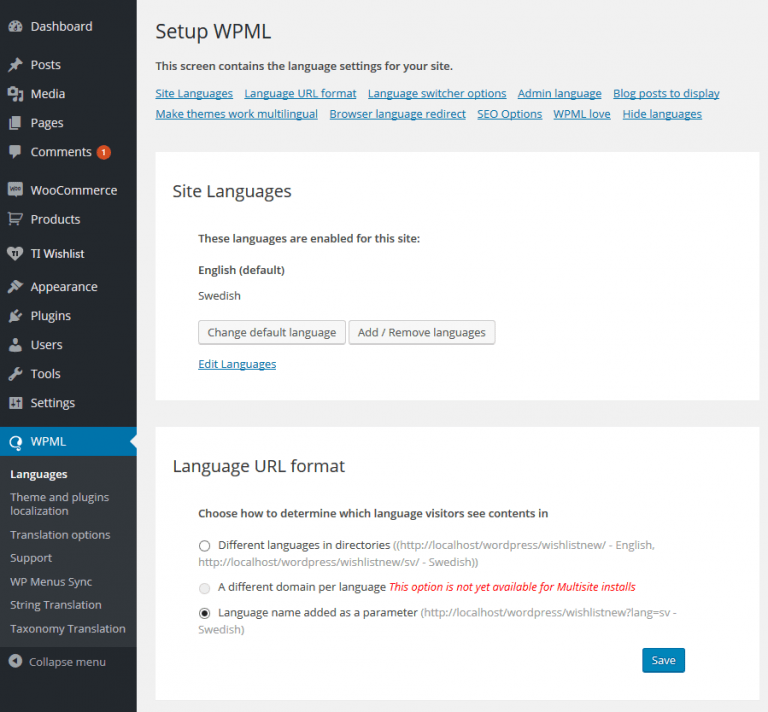
Task: Jump to Site Languages anchor link
Action: [194, 94]
